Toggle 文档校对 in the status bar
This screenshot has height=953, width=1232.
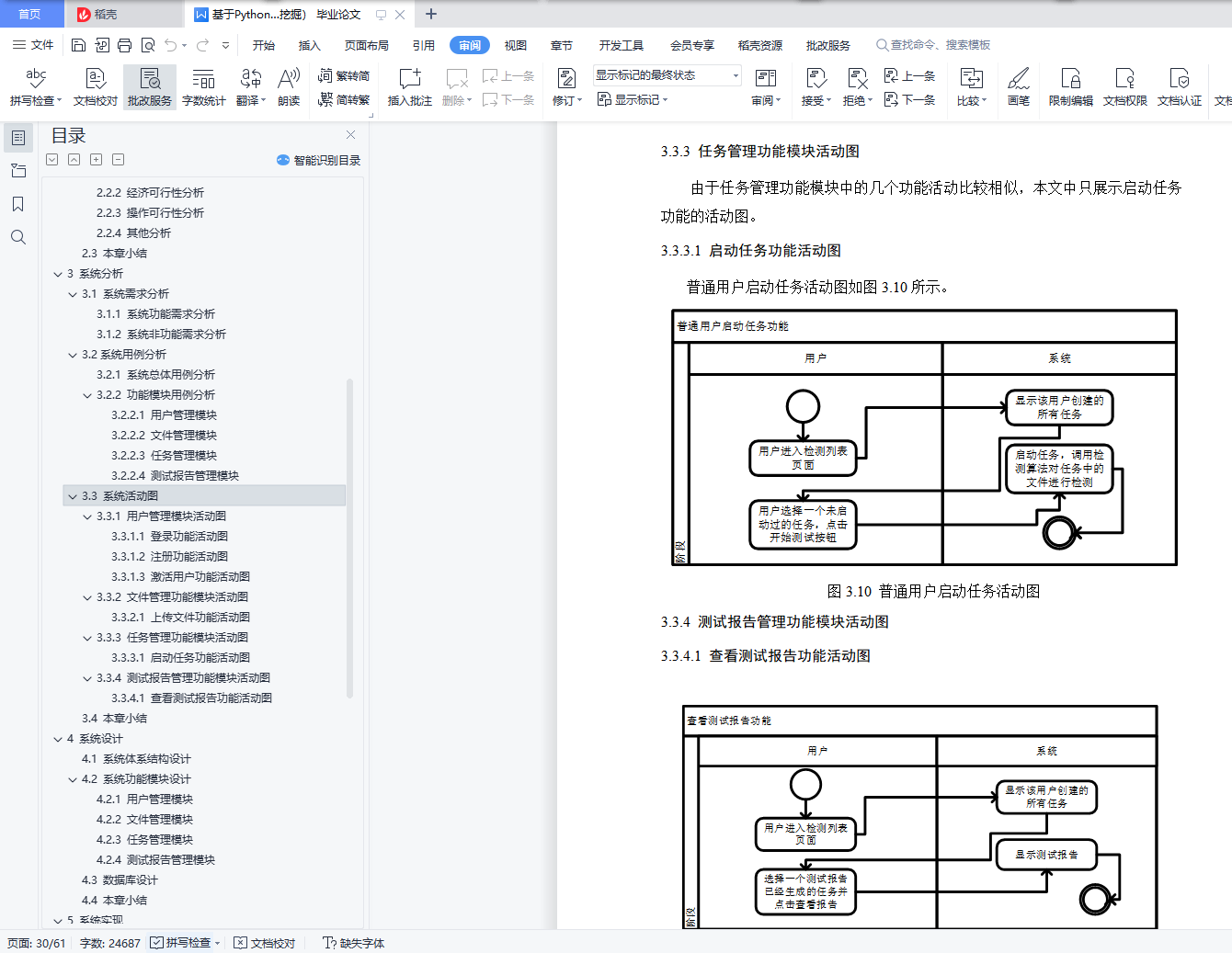265,943
